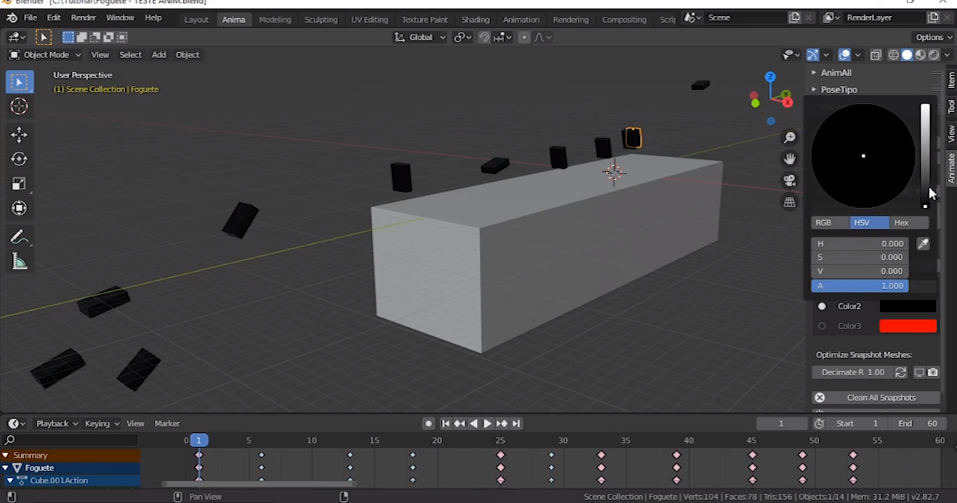This screenshot has height=503, width=957.
Task: Open the Window menu
Action: click(120, 18)
